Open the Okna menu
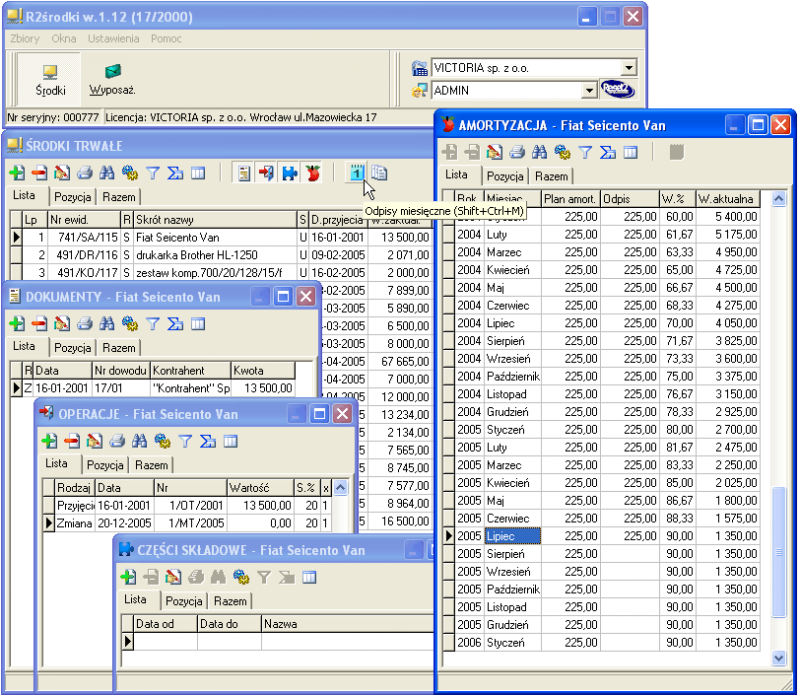The width and height of the screenshot is (800, 695). 64,39
